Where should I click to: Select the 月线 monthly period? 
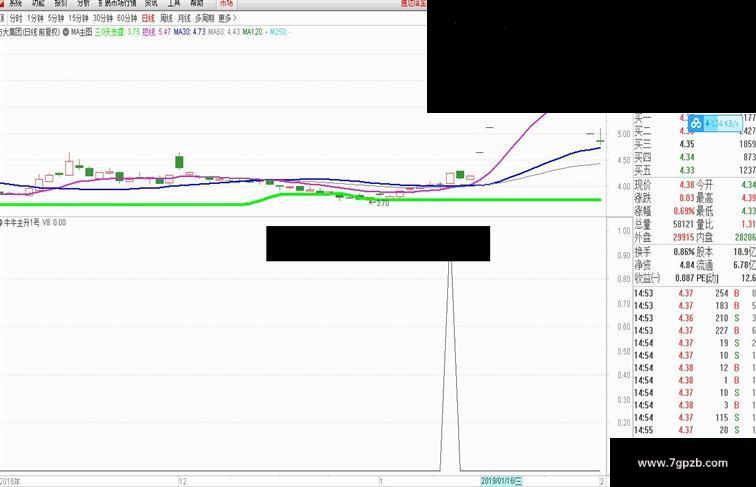(184, 18)
